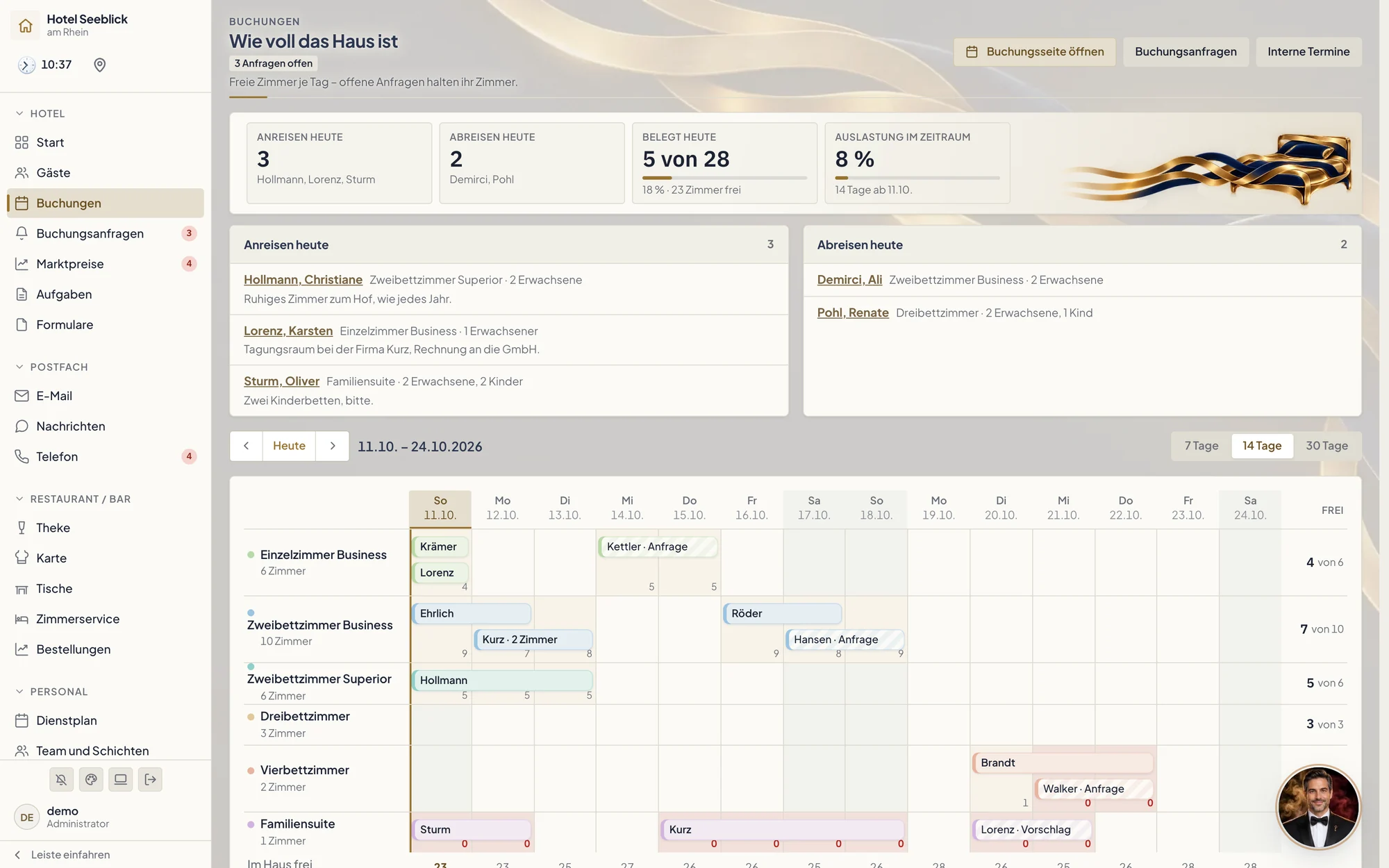This screenshot has width=1389, height=868.
Task: Click the Buchungsseite öffnen button
Action: (1034, 51)
